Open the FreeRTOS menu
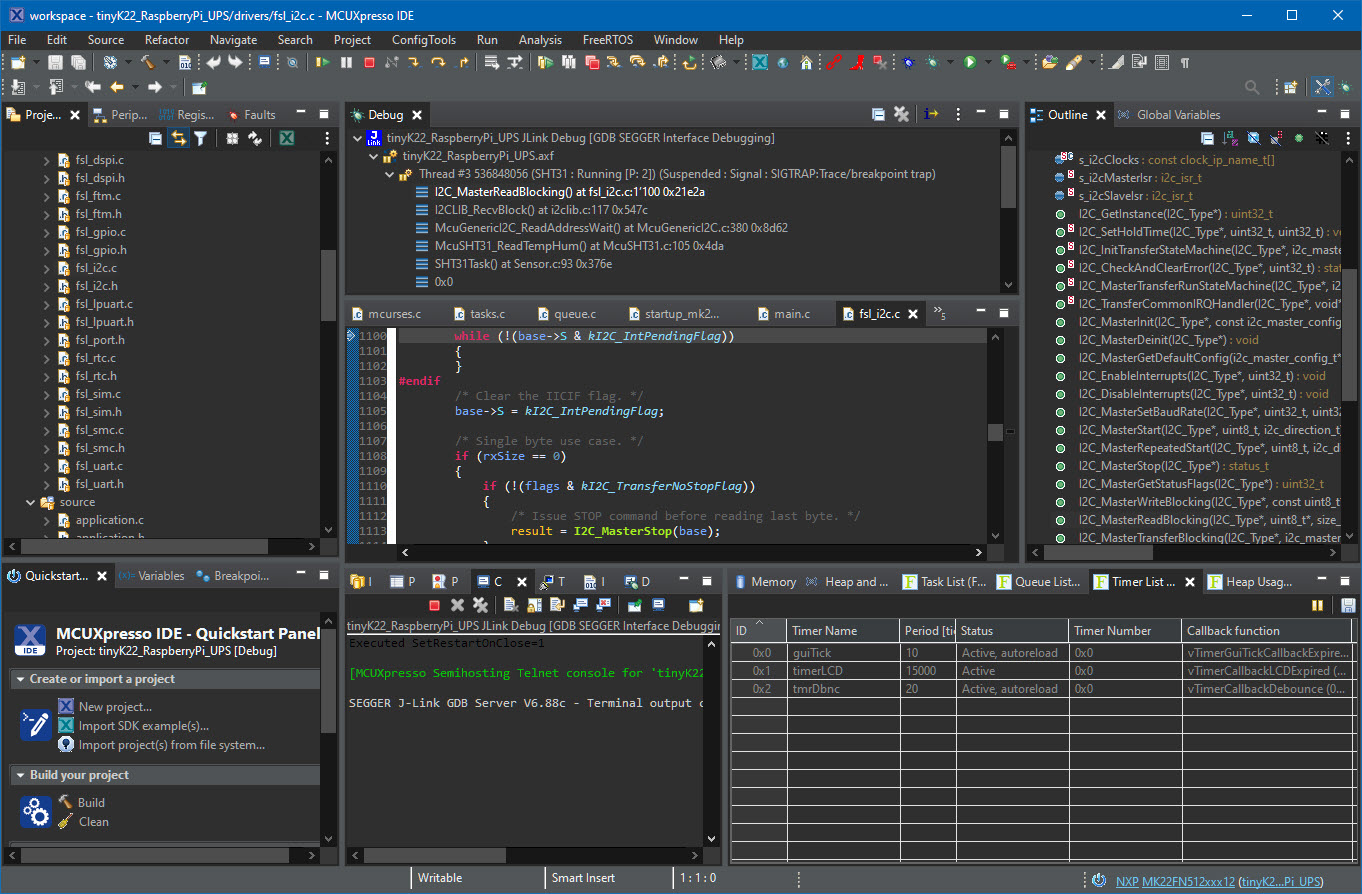Viewport: 1362px width, 894px height. [608, 40]
